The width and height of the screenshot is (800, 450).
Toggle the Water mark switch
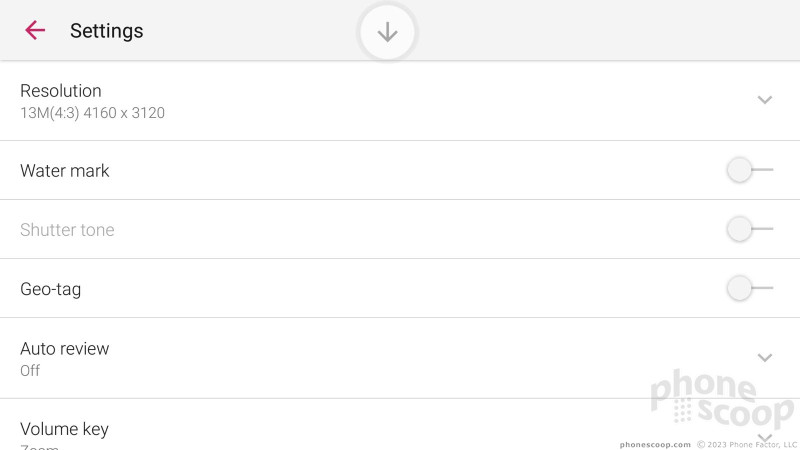[x=749, y=170]
